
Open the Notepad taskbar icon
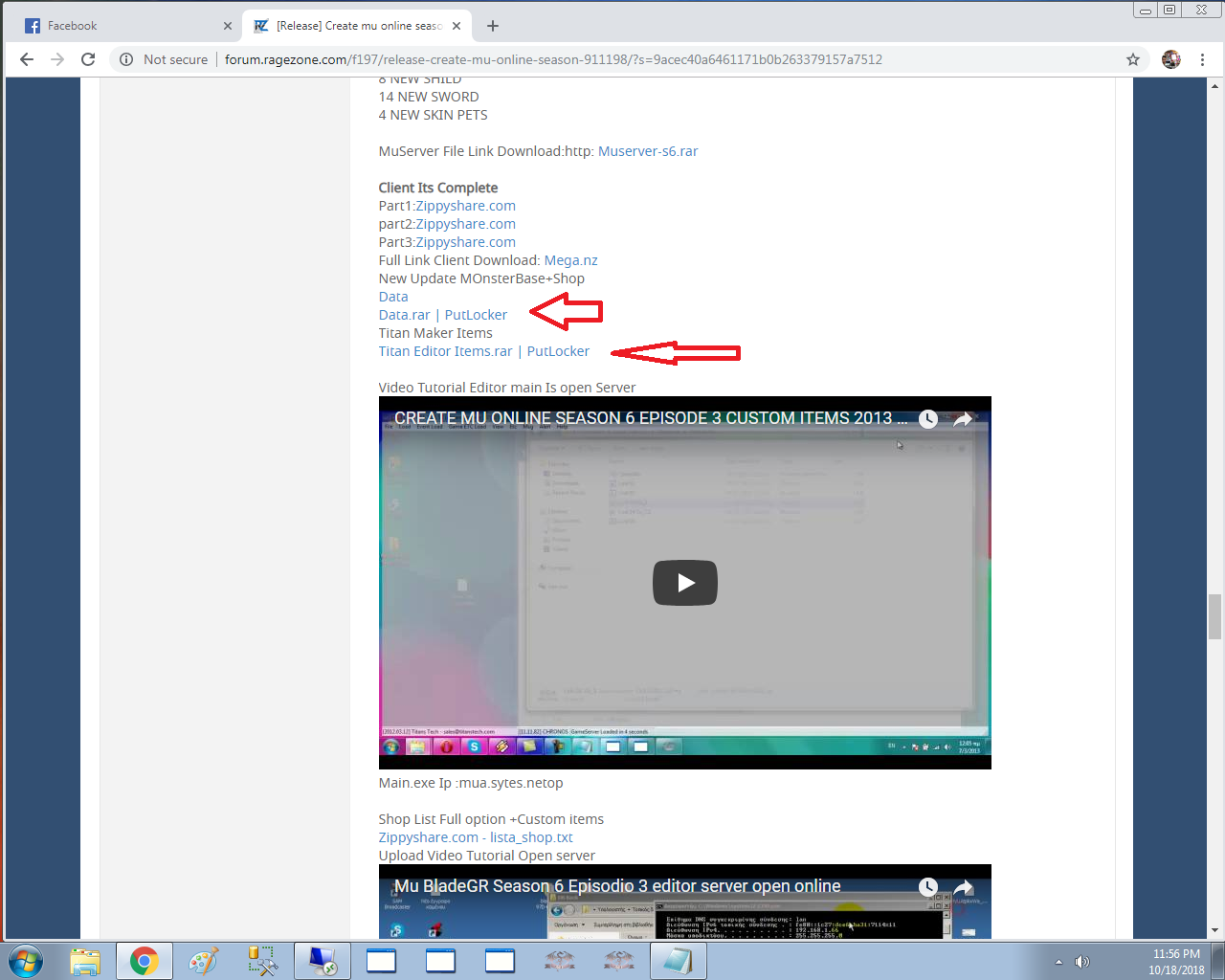(x=678, y=961)
